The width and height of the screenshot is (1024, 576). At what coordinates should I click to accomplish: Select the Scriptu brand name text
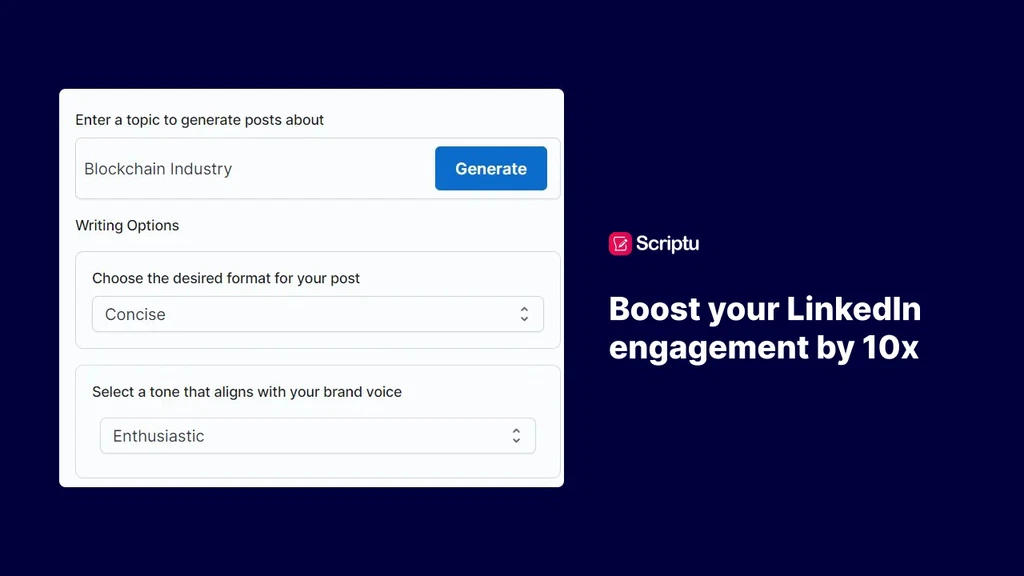coord(667,243)
